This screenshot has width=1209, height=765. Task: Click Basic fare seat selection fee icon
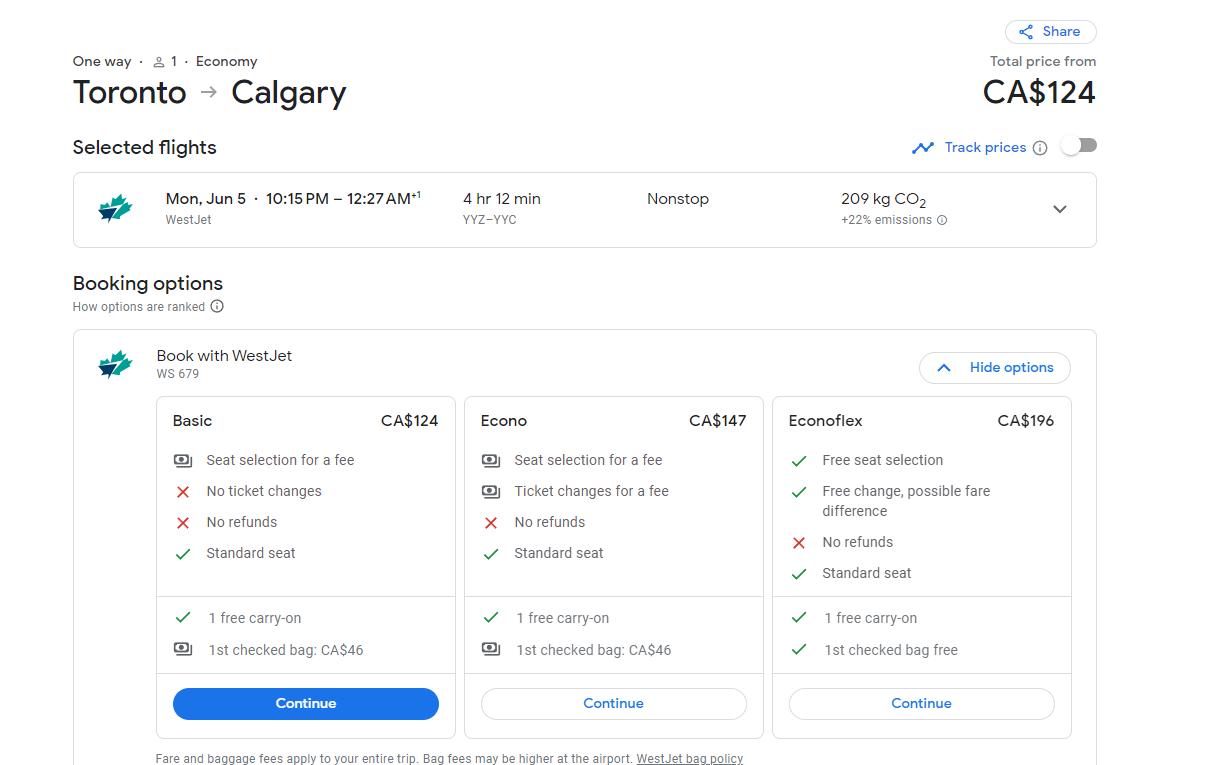click(x=183, y=461)
